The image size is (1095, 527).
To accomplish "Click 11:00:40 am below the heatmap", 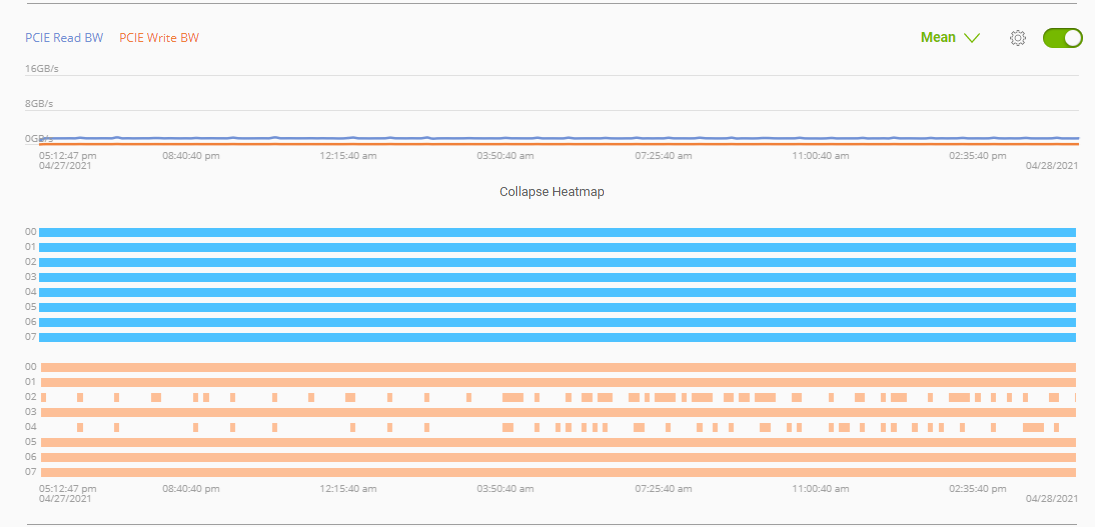I will (x=820, y=489).
